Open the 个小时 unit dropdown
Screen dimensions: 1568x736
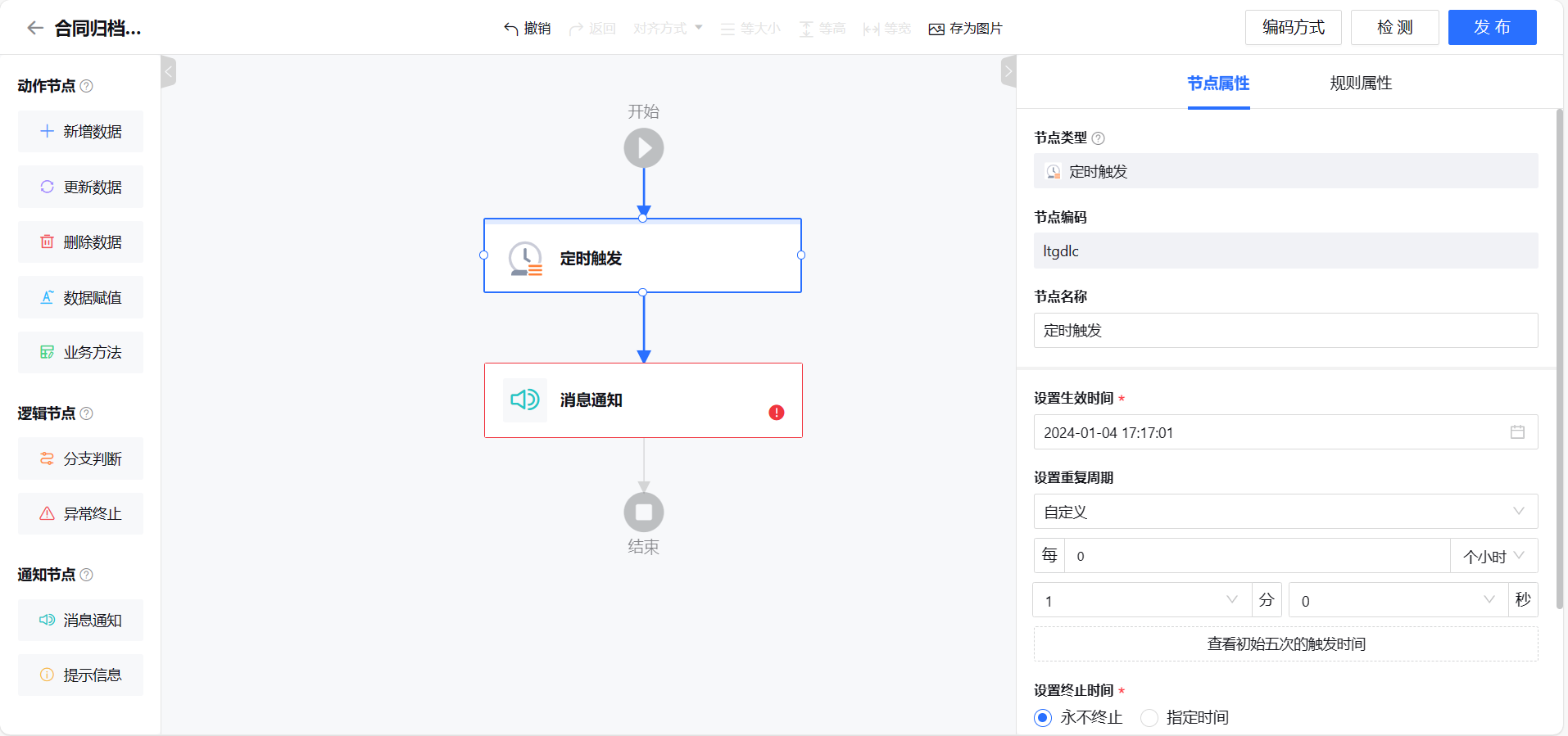[x=1493, y=556]
